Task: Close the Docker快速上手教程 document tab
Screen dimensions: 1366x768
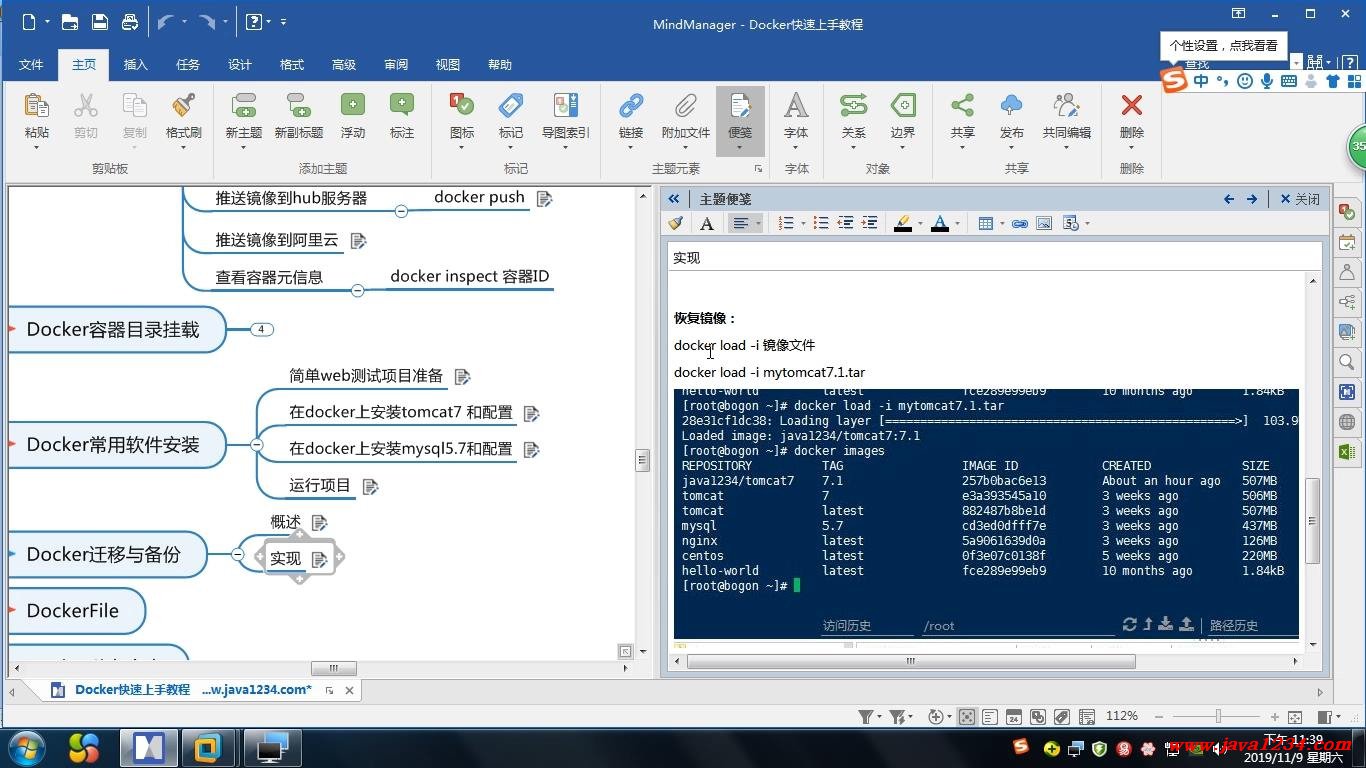Action: pos(349,690)
